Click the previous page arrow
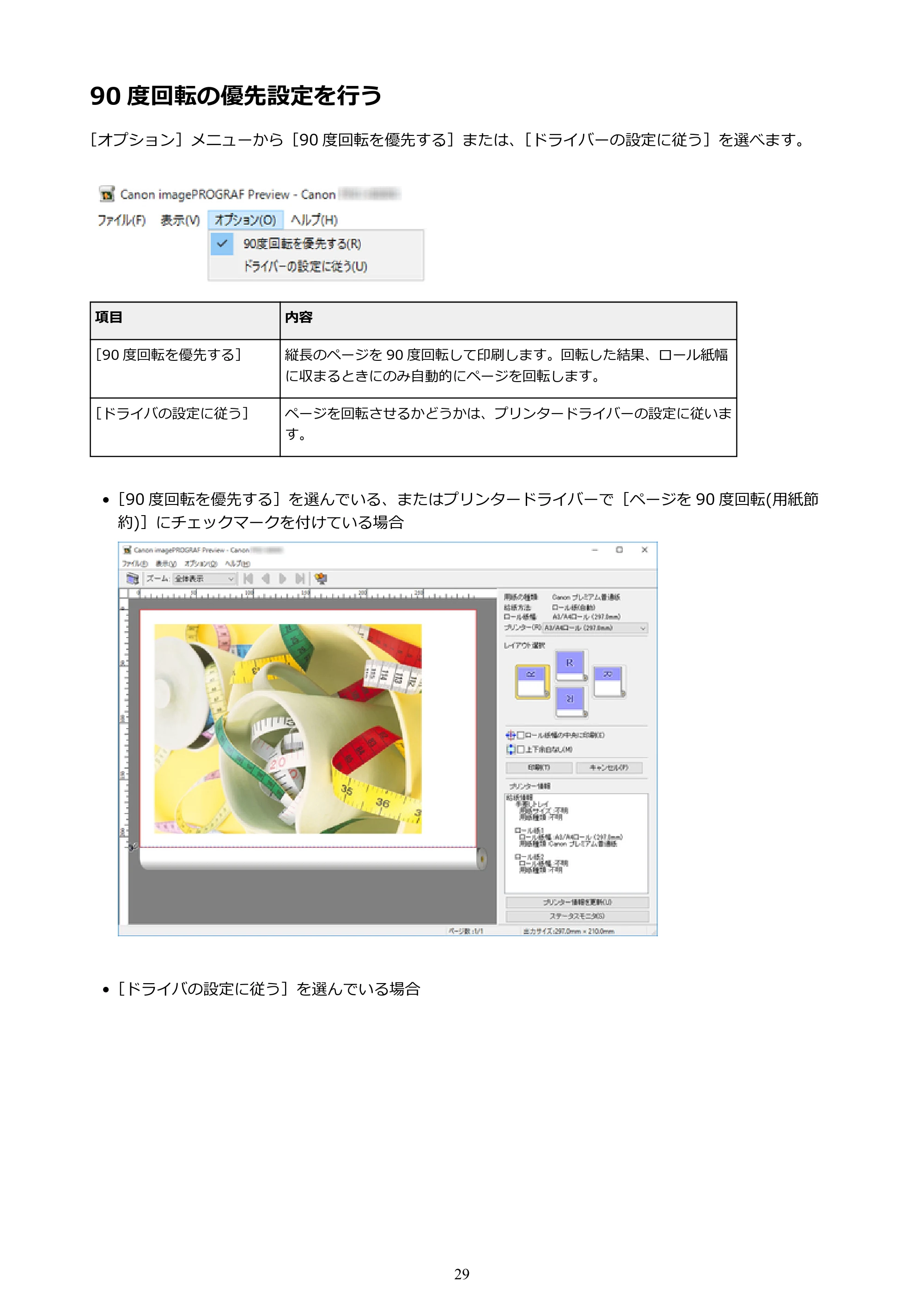Viewport: 924px width, 1307px height. click(265, 578)
